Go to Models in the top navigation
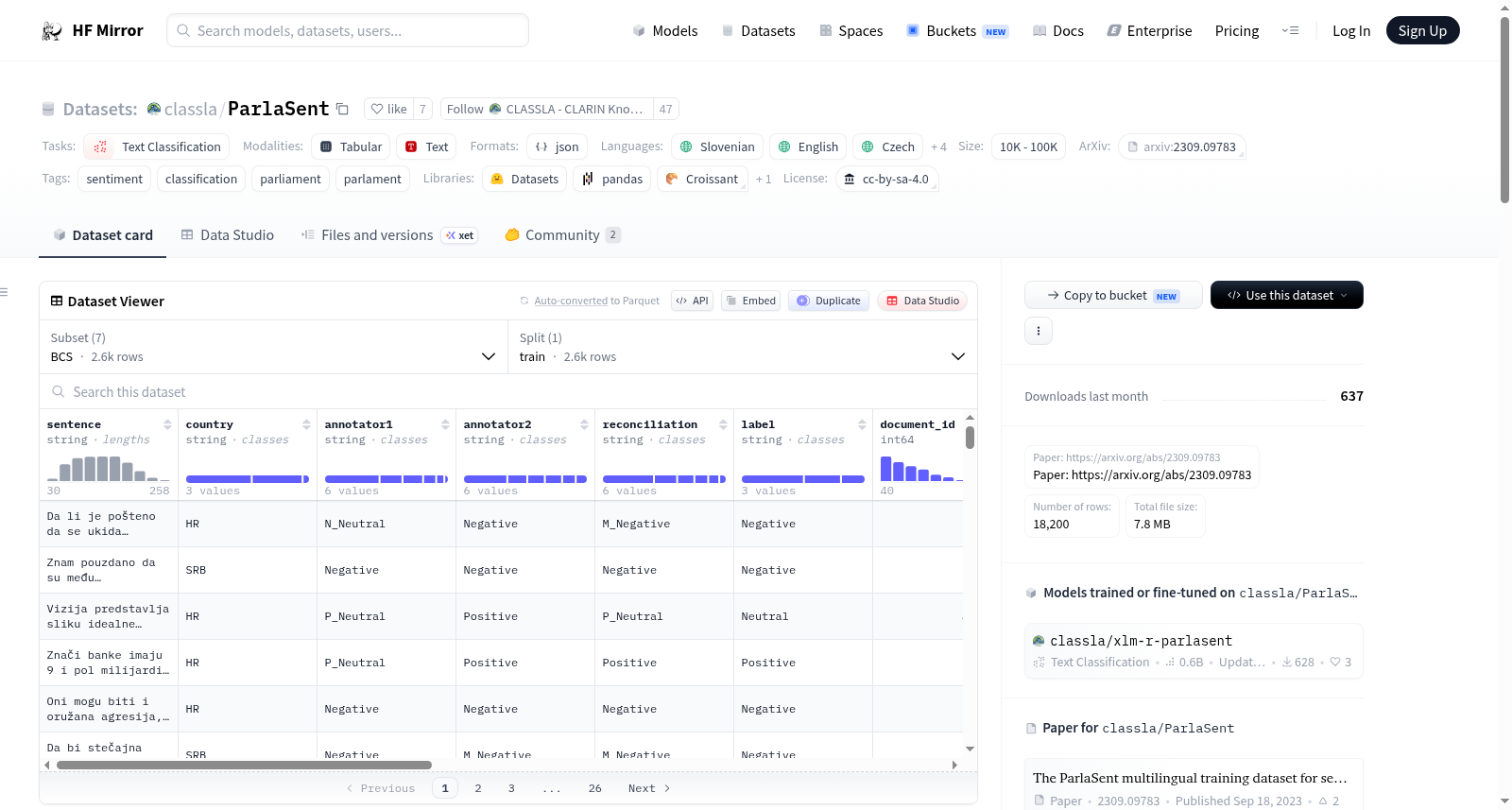 665,31
